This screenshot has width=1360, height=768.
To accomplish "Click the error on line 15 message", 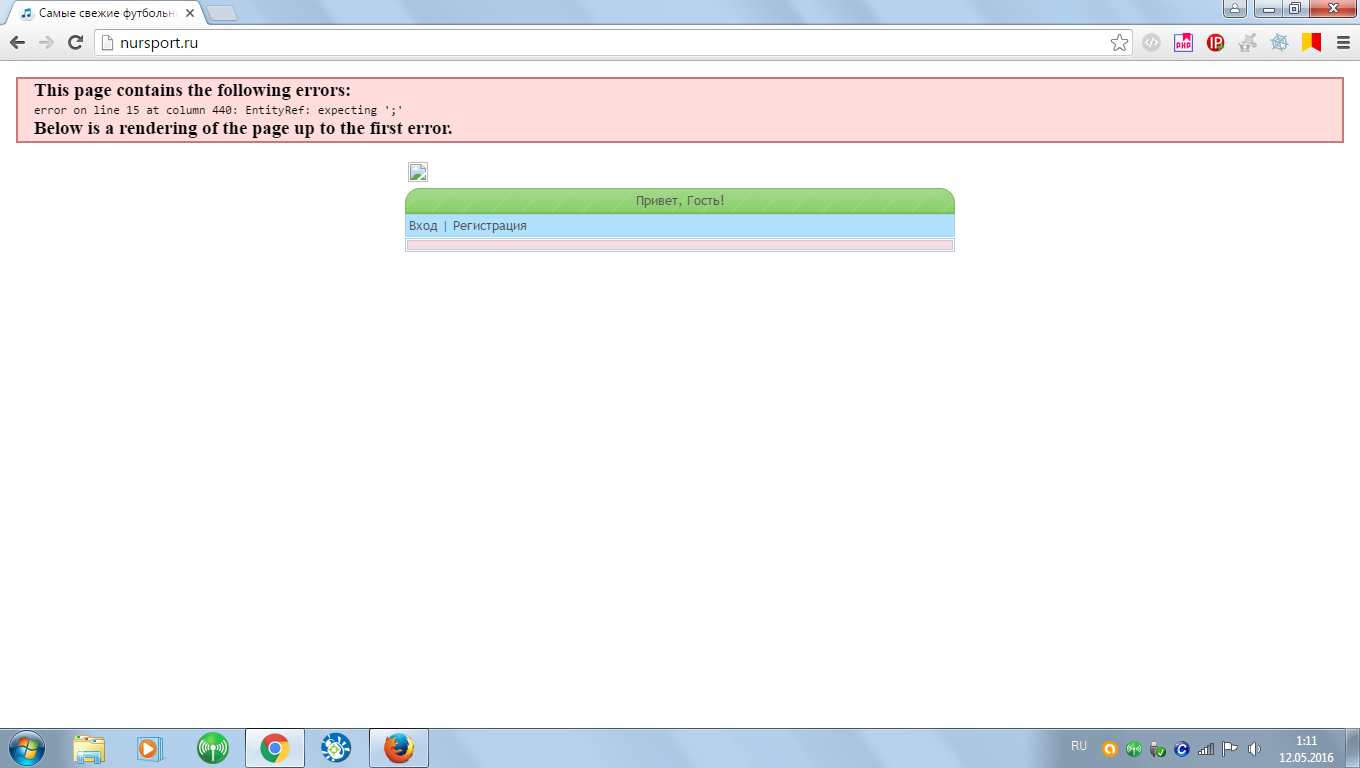I will click(218, 110).
